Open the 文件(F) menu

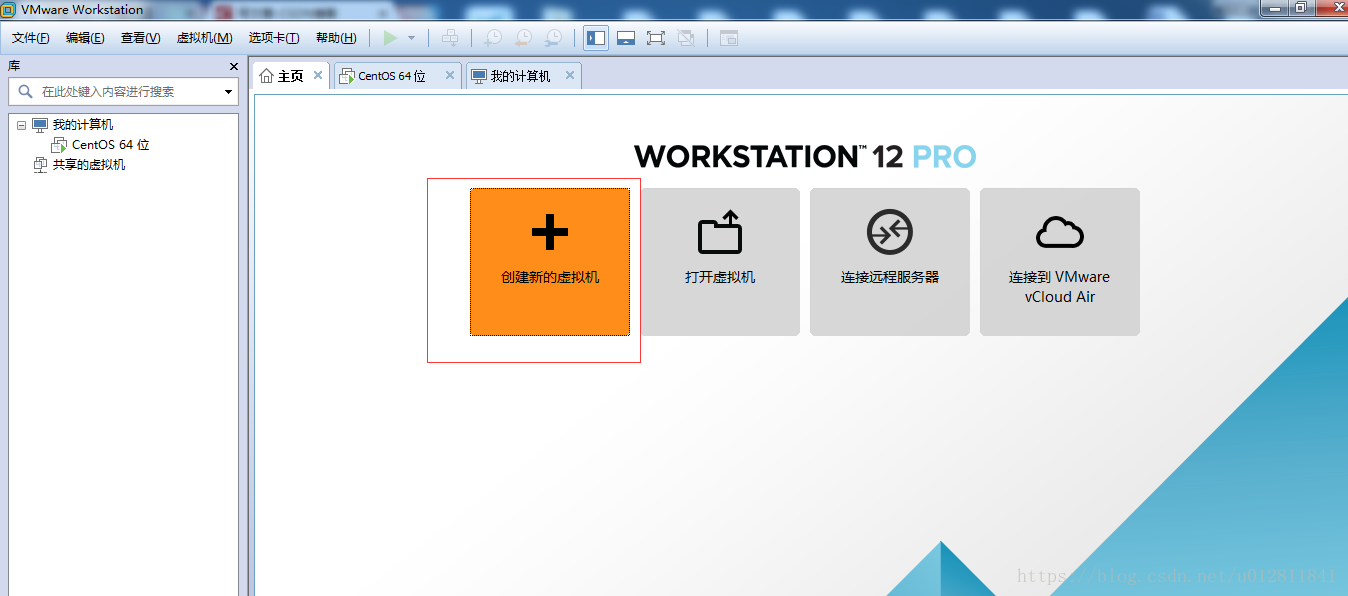coord(31,38)
